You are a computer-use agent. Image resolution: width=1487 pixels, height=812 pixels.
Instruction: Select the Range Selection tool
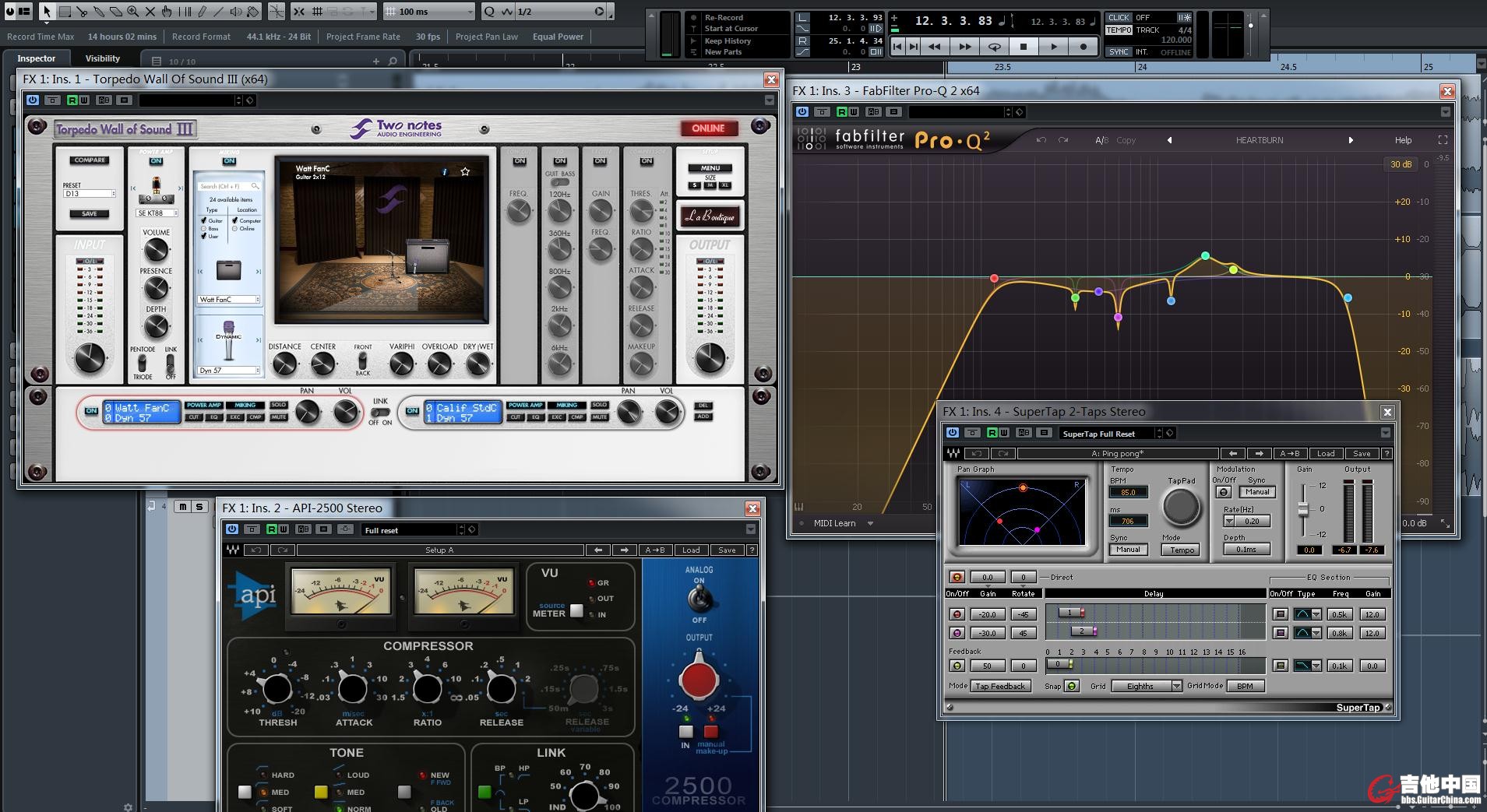(65, 11)
